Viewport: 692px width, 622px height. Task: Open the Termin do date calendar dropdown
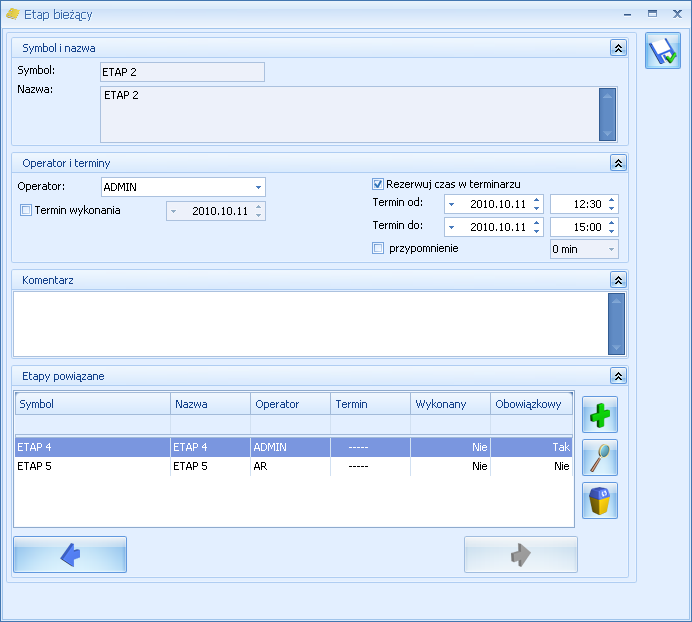[451, 227]
